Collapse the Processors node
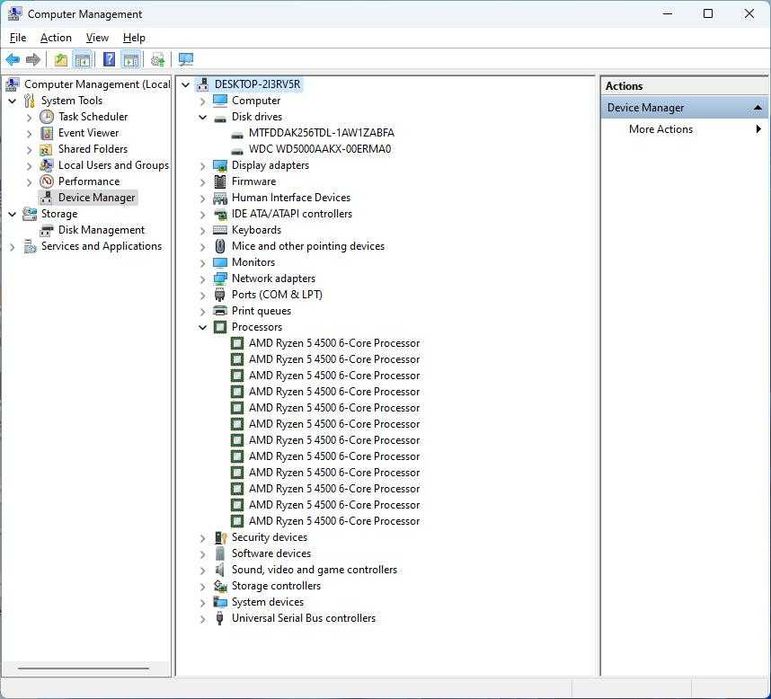Screen dimensions: 771x699 pos(203,327)
